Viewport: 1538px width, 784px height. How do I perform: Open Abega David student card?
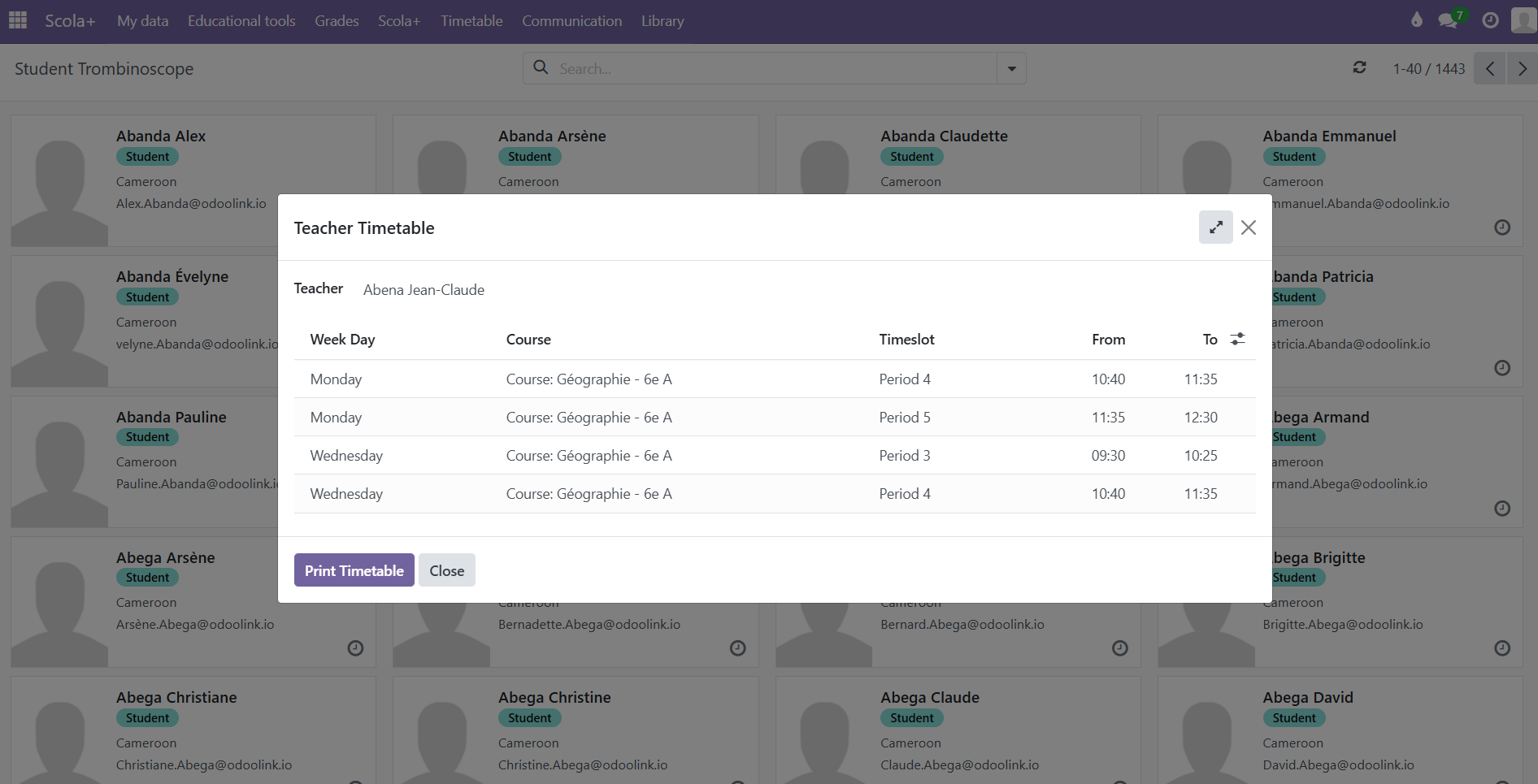[1340, 730]
